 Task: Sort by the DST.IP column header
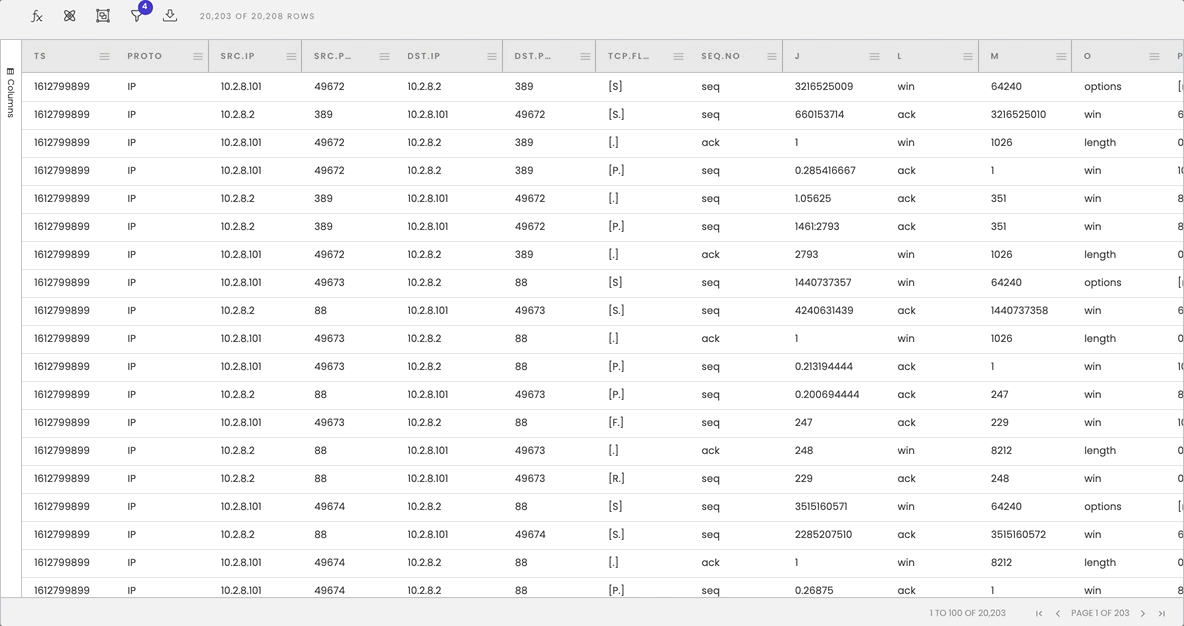point(424,57)
